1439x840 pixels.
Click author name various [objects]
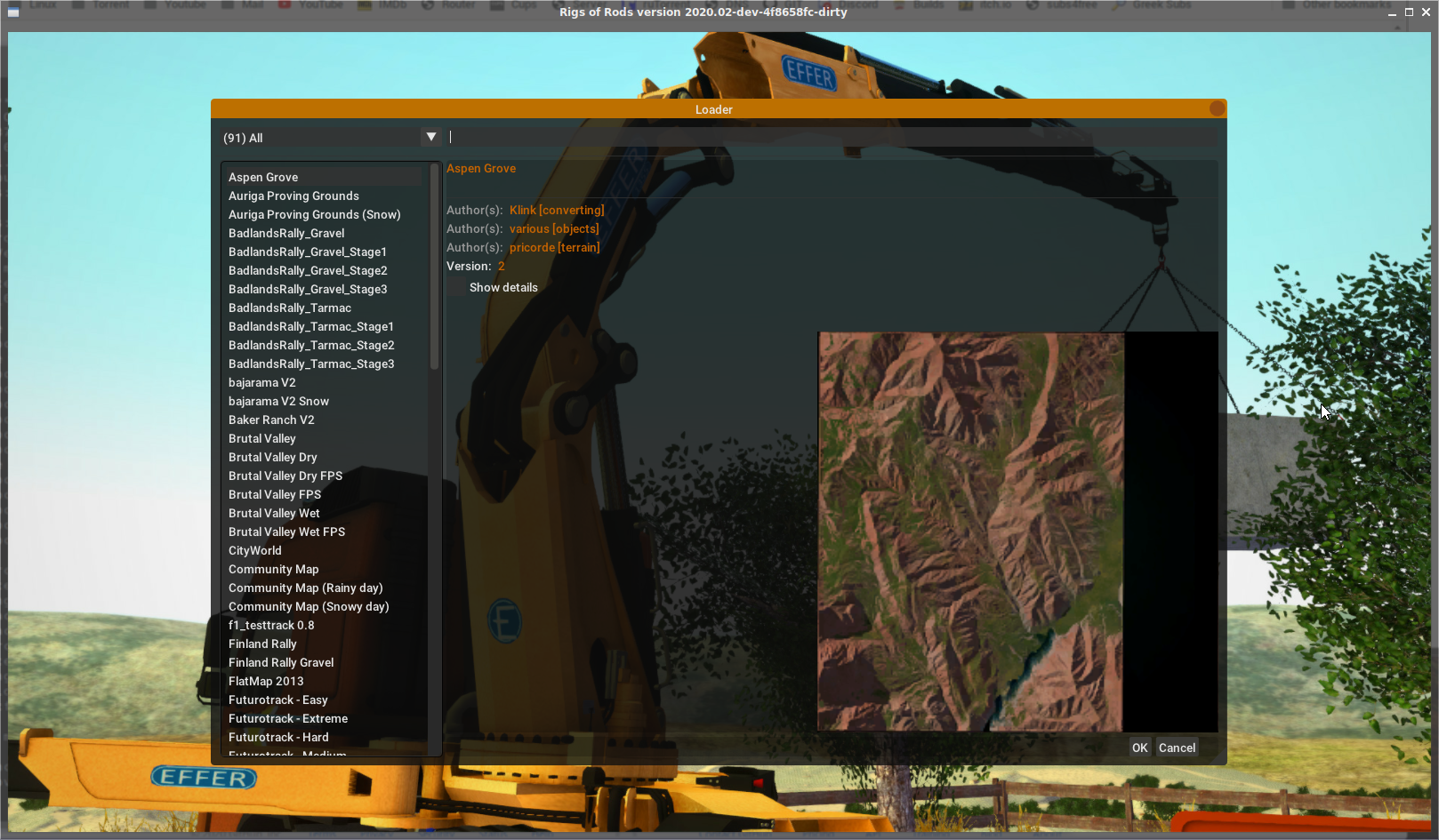[554, 228]
